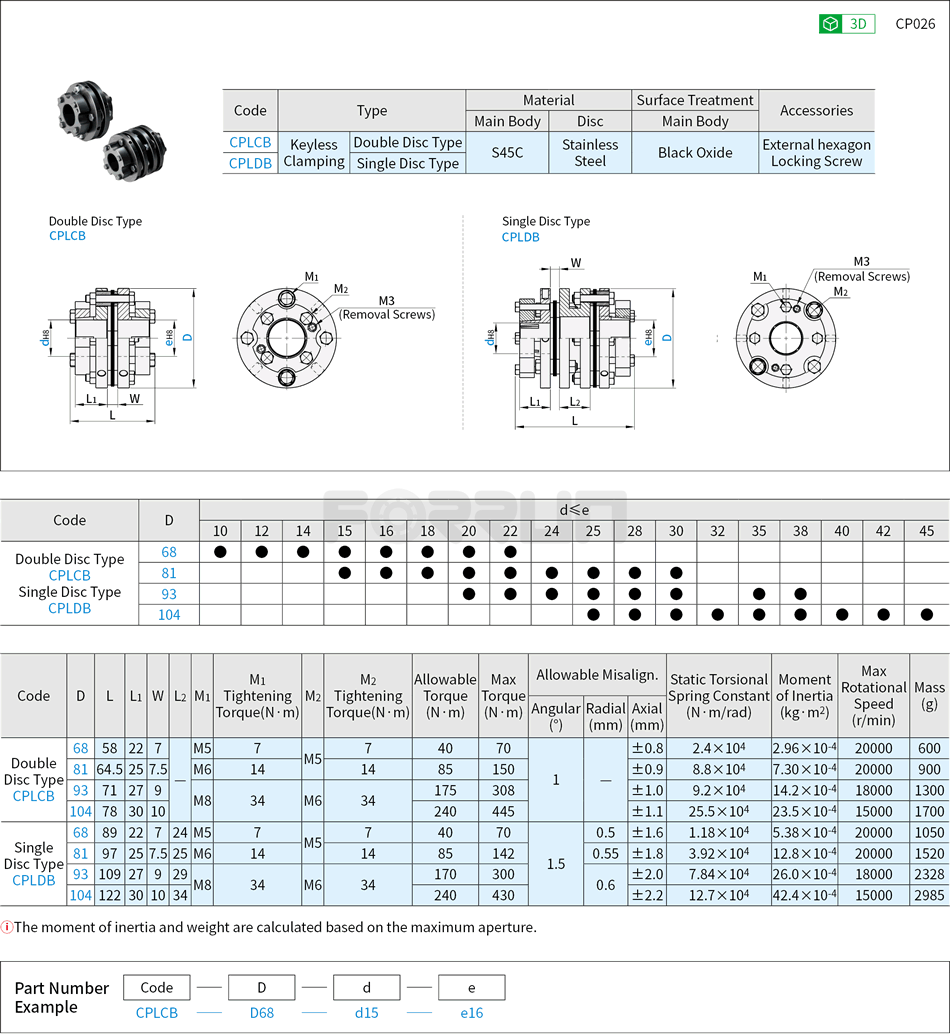
Task: Select D value 68 in the bore table
Action: click(169, 552)
